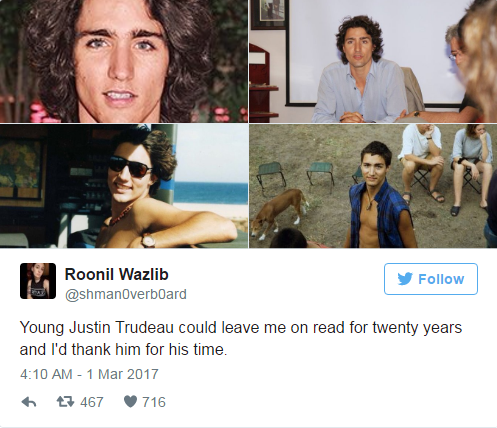The image size is (497, 428).
Task: Click the 716 likes count
Action: (154, 402)
